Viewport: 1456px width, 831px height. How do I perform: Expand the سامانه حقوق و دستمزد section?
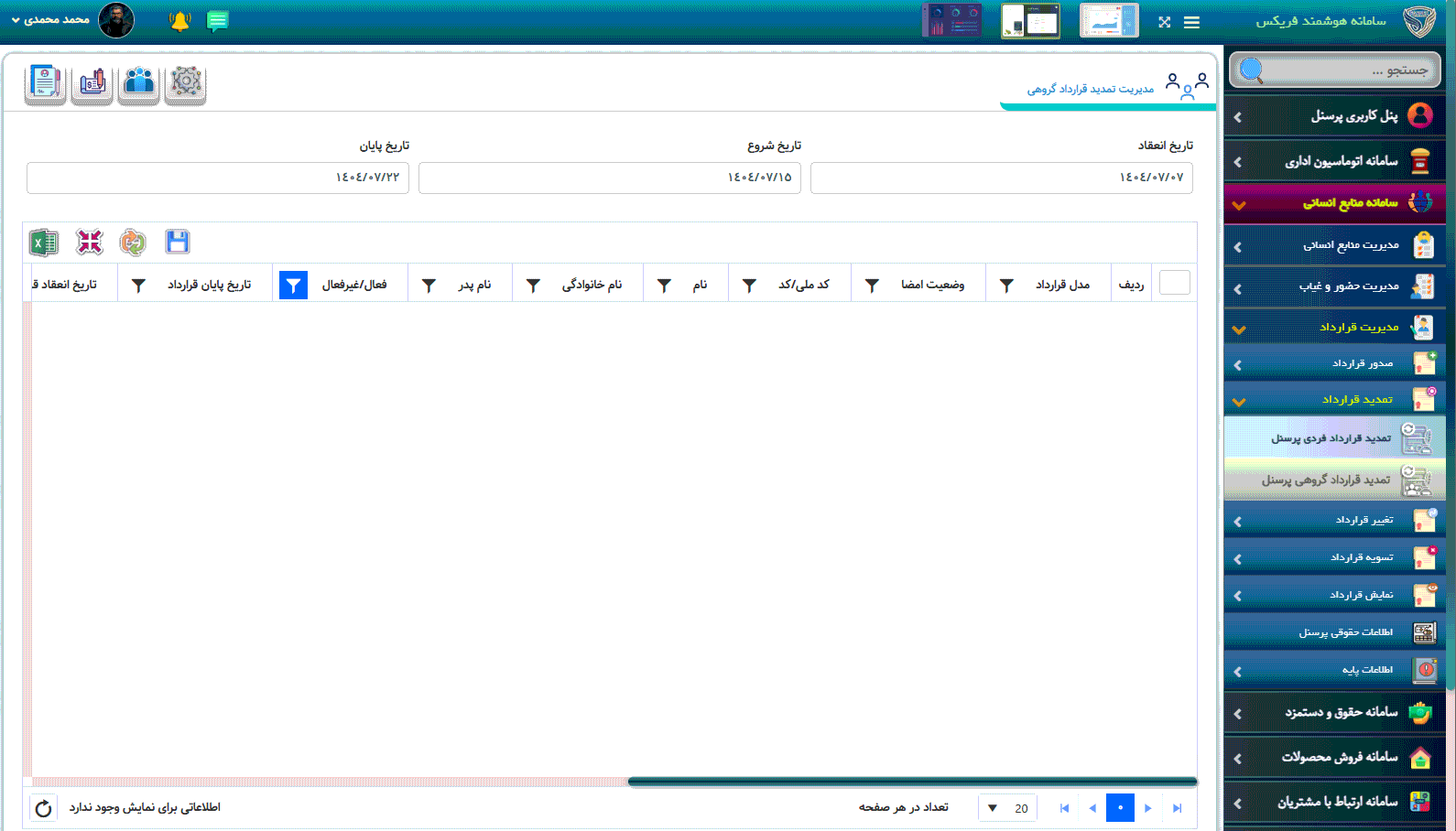1335,712
